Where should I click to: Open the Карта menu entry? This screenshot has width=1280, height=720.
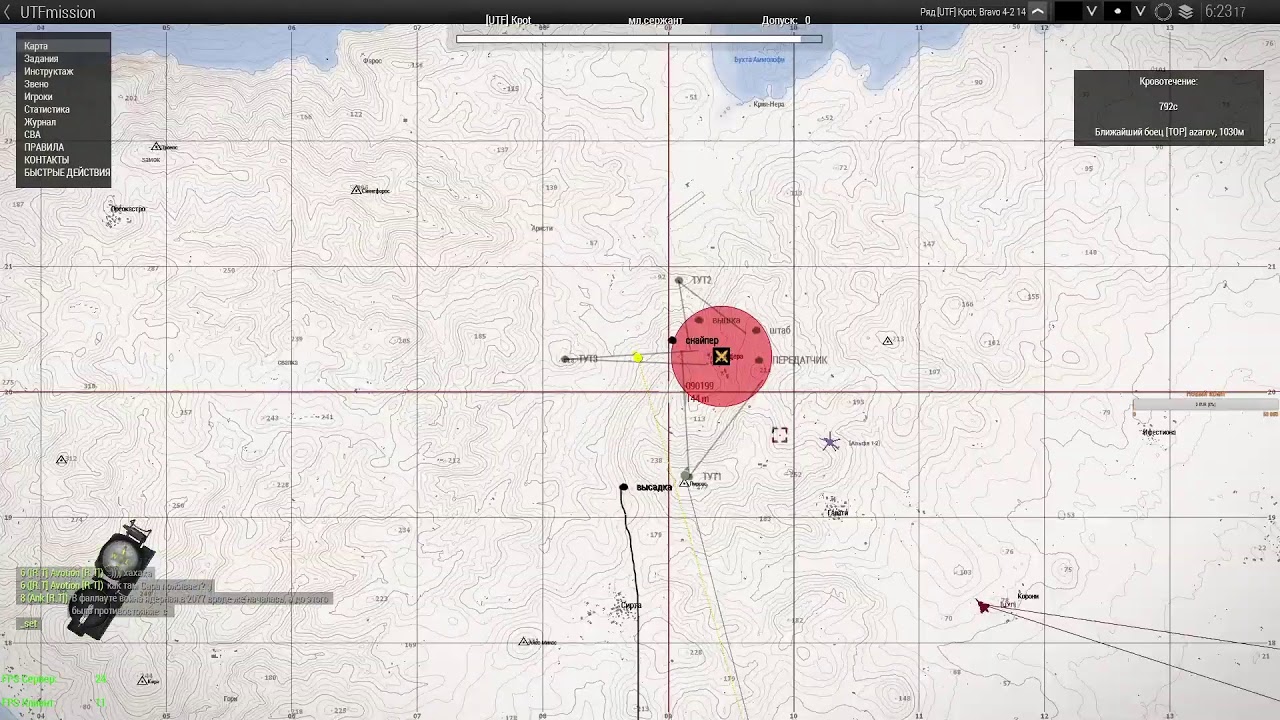coord(64,46)
